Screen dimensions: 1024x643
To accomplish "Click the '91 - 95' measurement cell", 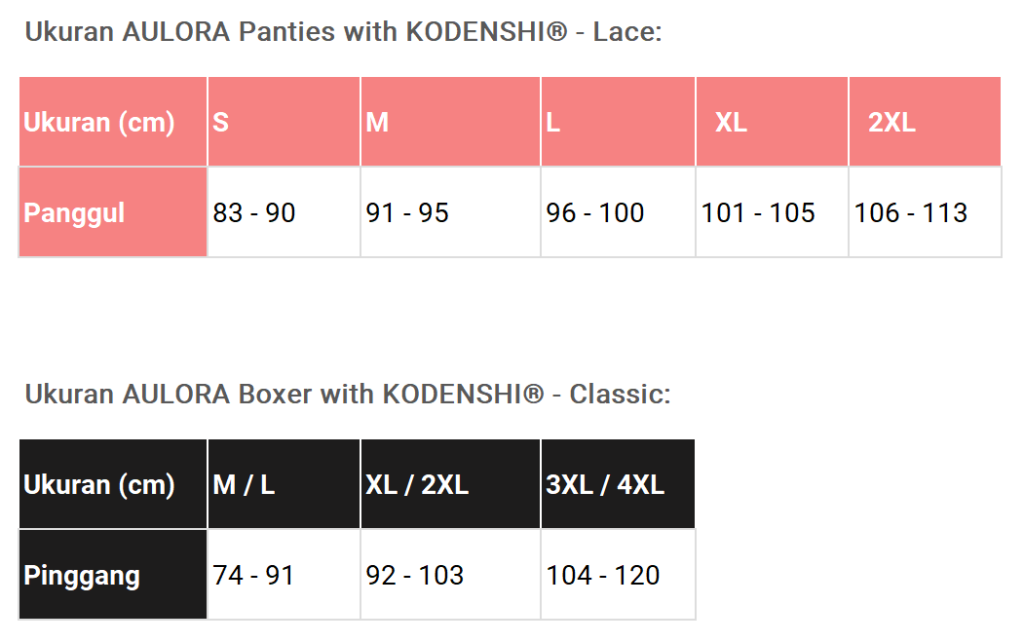I will coord(450,212).
